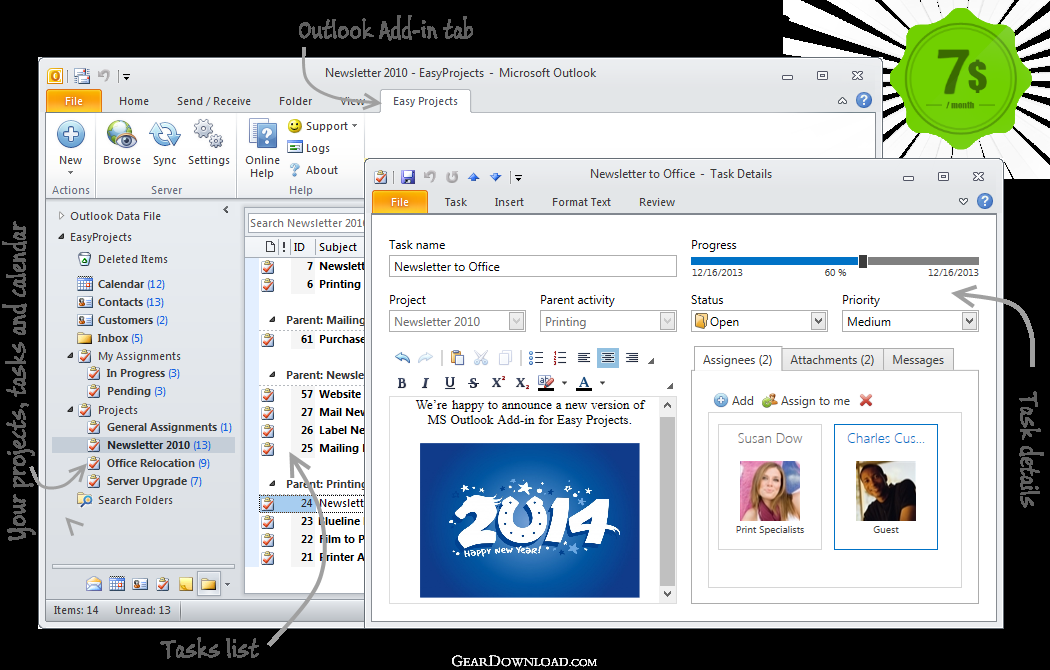This screenshot has width=1050, height=670.
Task: Toggle Center alignment button
Action: [x=607, y=358]
